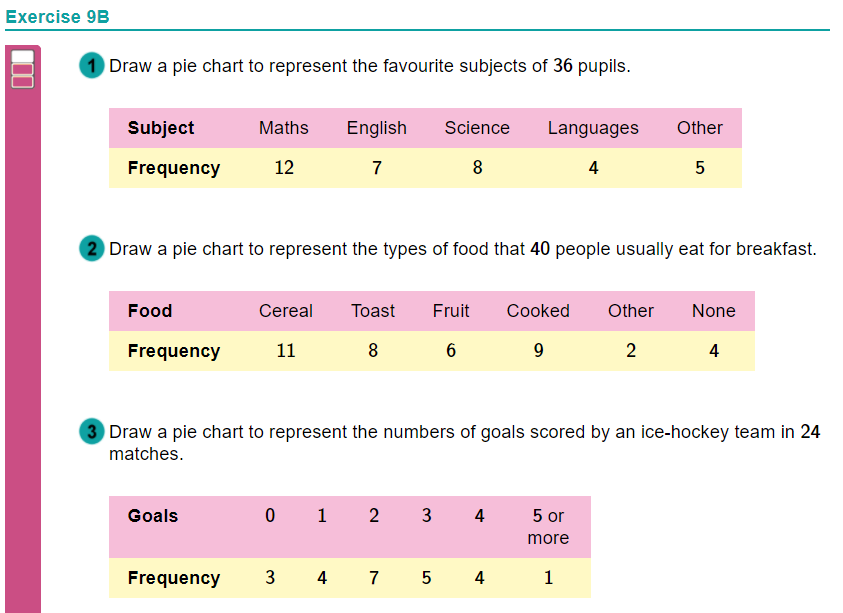Click the Exercise 9B heading
843x613 pixels.
tap(58, 17)
